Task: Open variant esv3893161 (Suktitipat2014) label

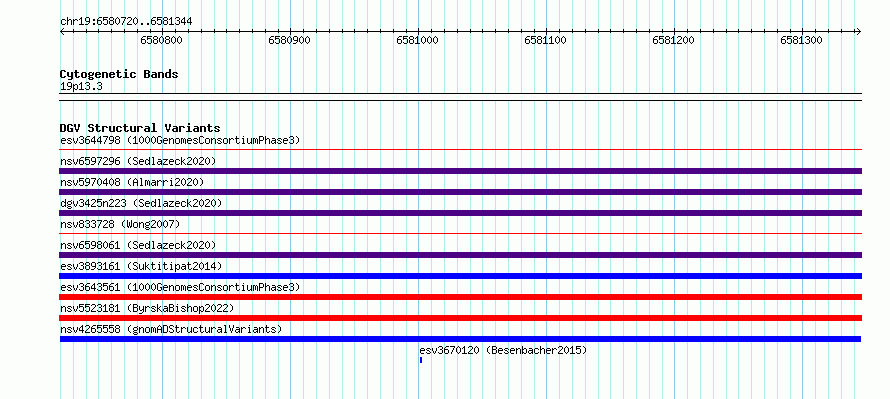Action: 141,266
